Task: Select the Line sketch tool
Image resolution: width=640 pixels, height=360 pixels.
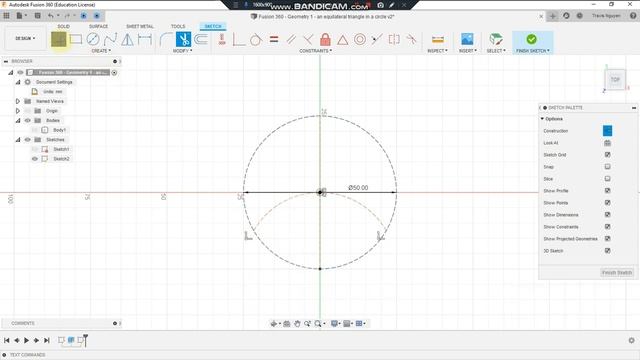Action: coord(58,39)
